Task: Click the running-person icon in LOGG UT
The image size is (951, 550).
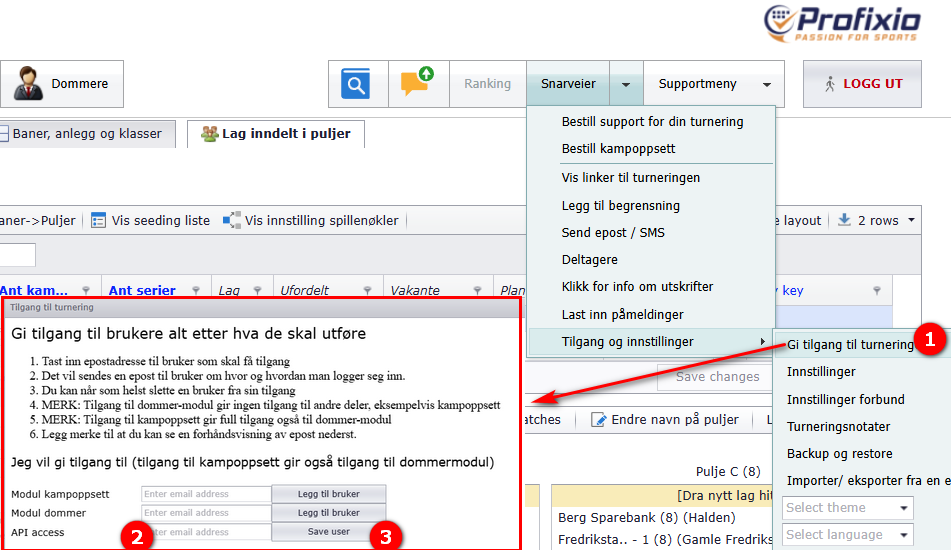Action: [830, 84]
